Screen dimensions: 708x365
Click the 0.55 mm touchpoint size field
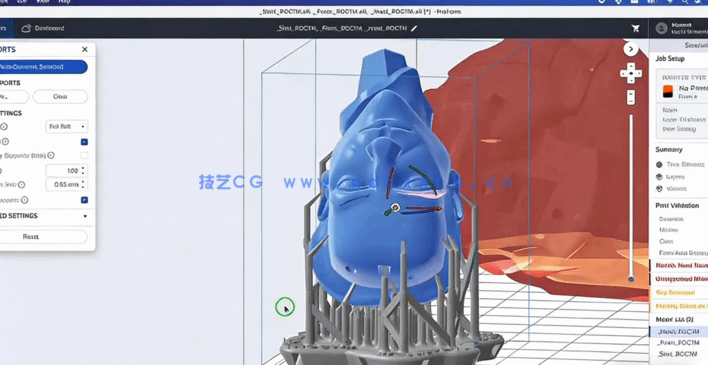63,185
